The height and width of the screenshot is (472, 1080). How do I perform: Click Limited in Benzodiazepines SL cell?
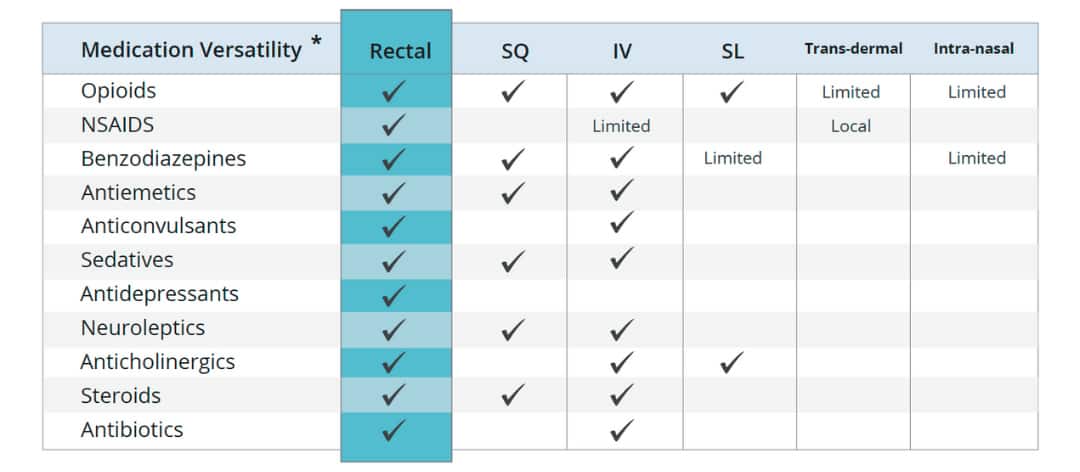pyautogui.click(x=732, y=158)
